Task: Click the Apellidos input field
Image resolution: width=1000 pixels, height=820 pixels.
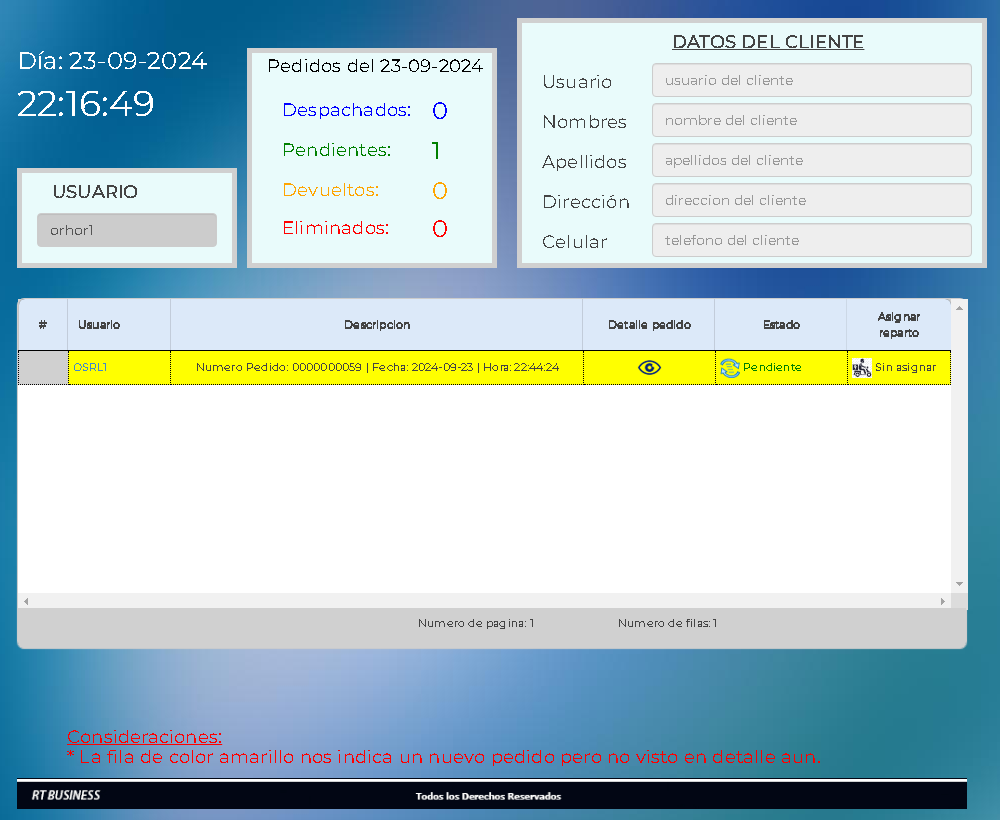Action: click(x=811, y=160)
